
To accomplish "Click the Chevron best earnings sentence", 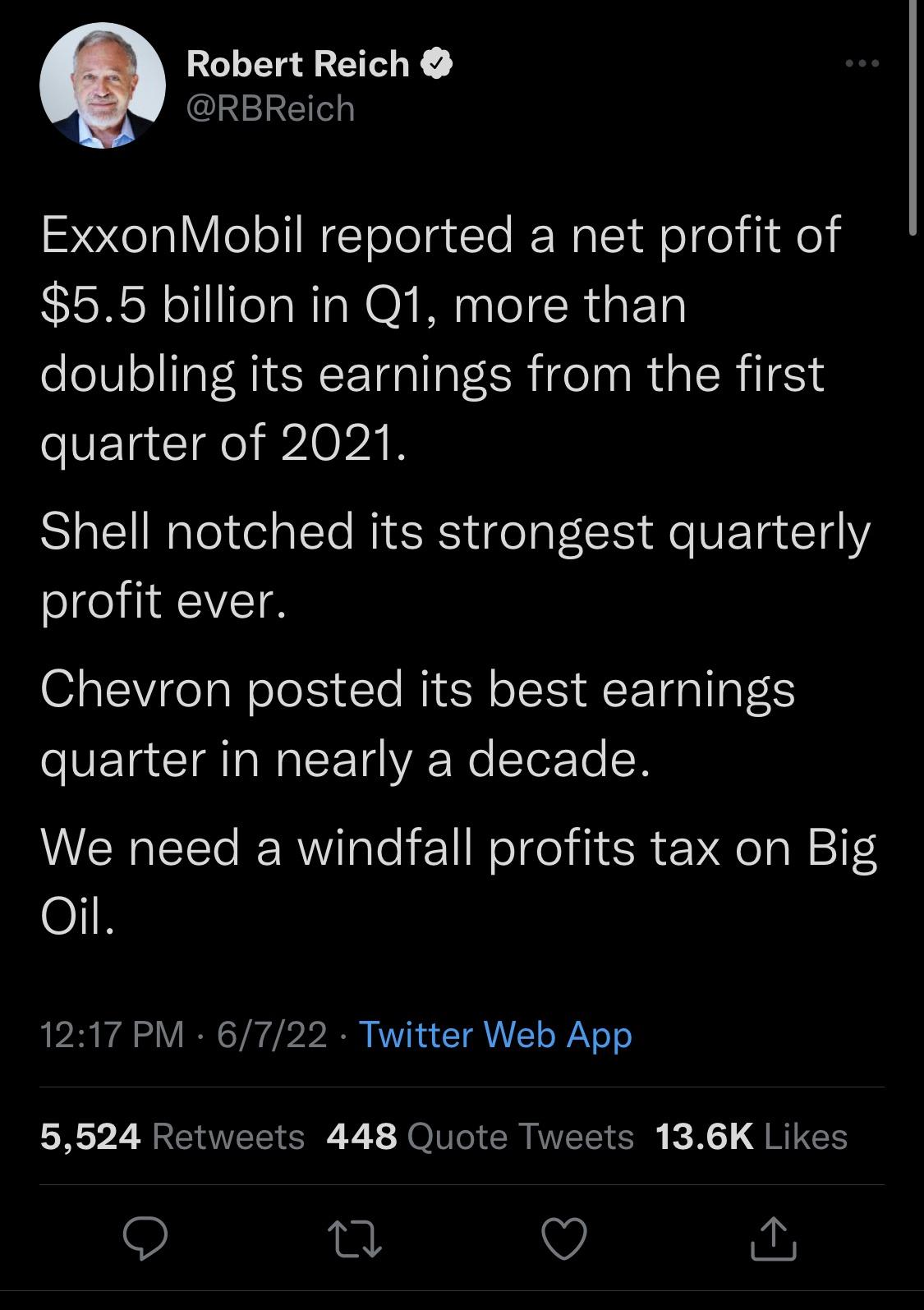I will click(418, 724).
